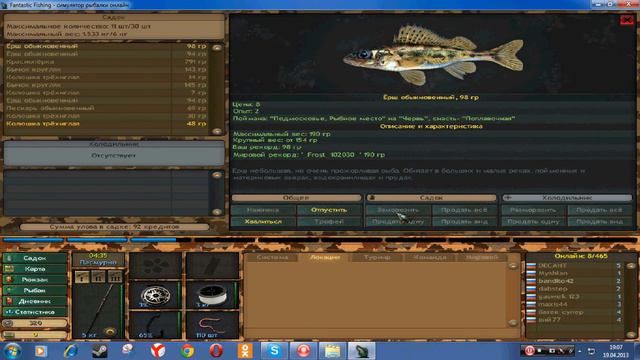Click the empty groundbait slot with dark pellets
The width and height of the screenshot is (640, 360).
[155, 266]
